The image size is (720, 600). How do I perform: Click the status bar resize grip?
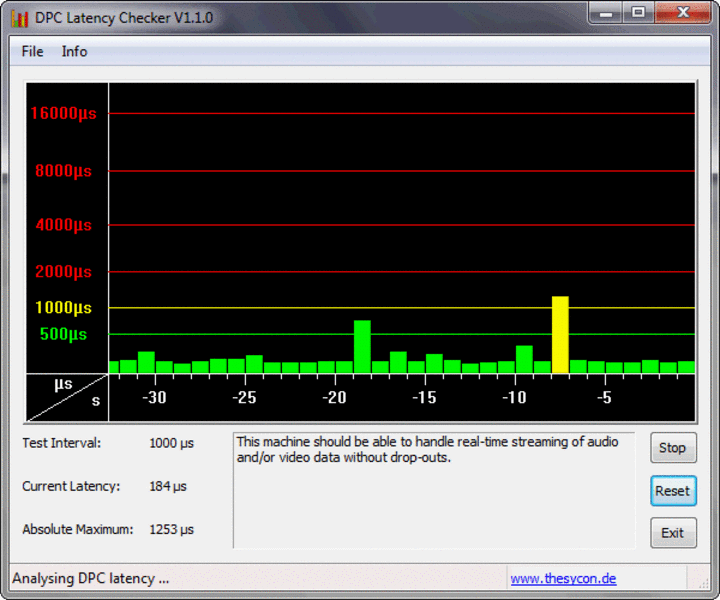pos(703,583)
